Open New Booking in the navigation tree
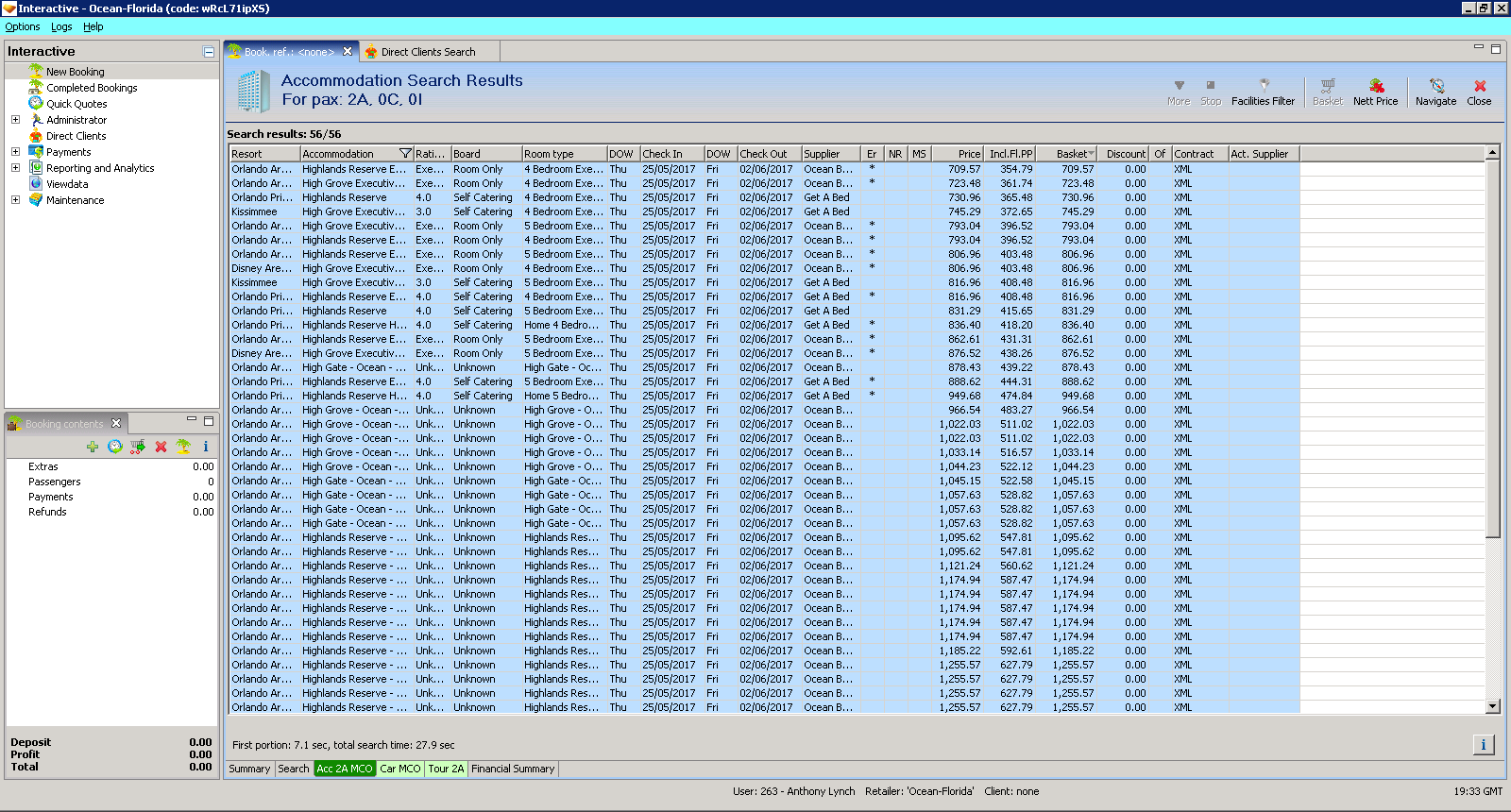Screen dimensions: 1511x812 pos(76,72)
